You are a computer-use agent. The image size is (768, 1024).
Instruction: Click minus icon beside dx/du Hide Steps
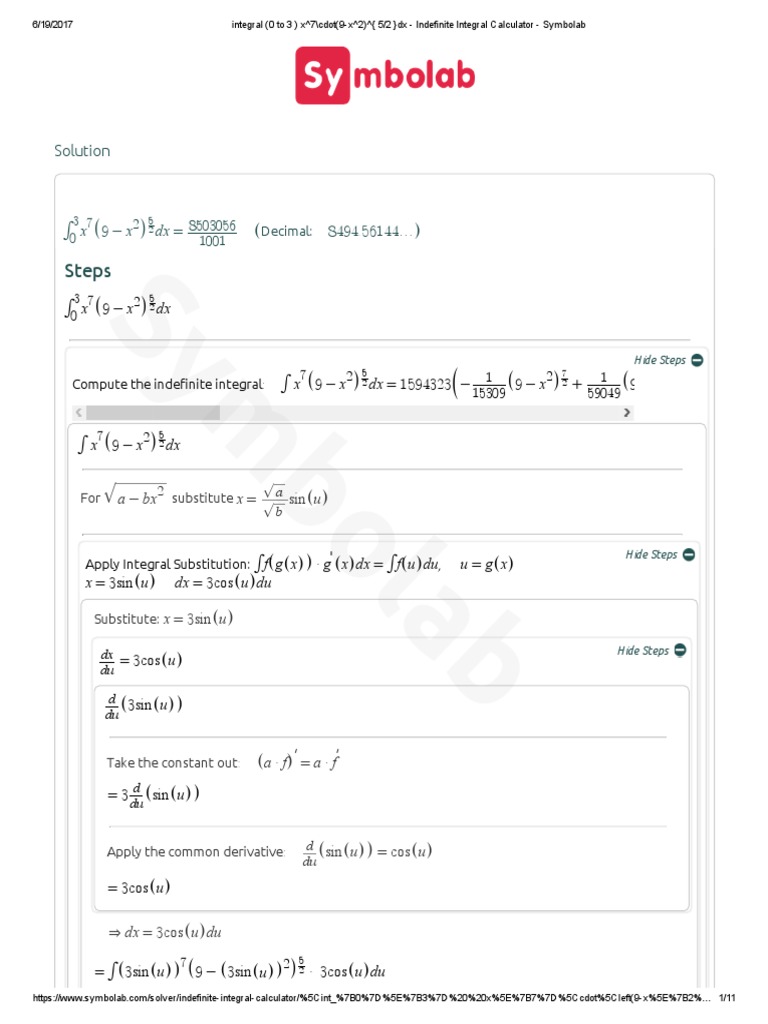pos(680,651)
